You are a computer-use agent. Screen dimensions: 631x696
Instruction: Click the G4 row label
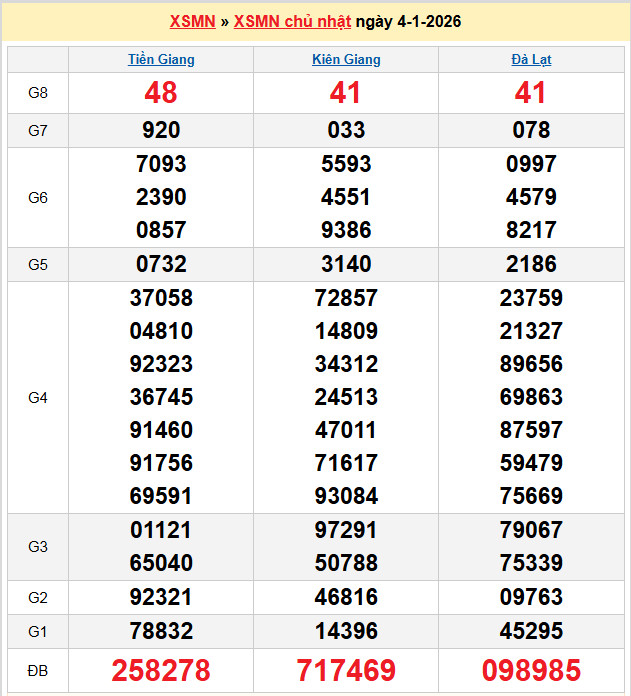pyautogui.click(x=38, y=398)
